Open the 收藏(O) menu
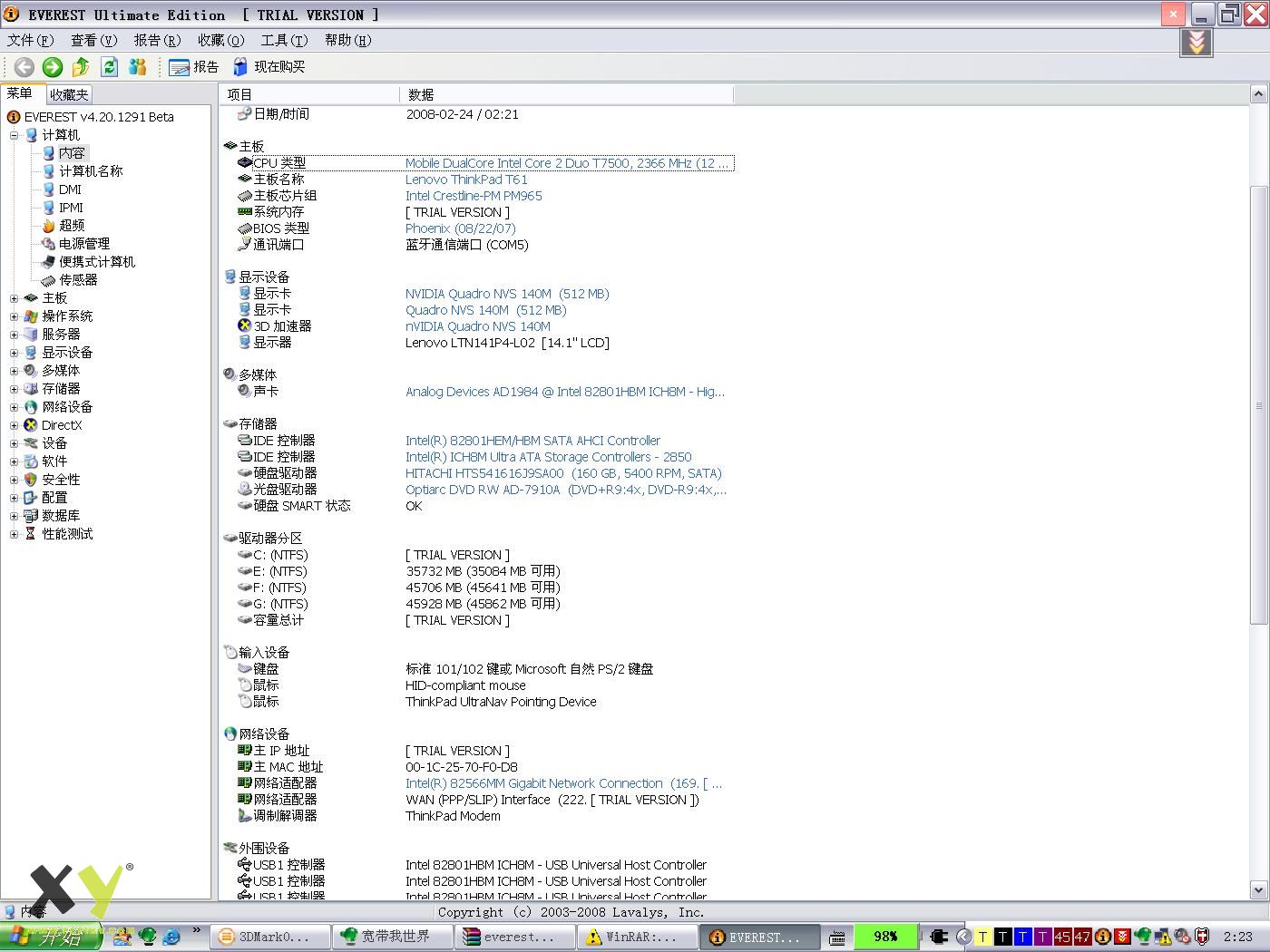Screen dimensions: 1270x952 click(x=220, y=40)
